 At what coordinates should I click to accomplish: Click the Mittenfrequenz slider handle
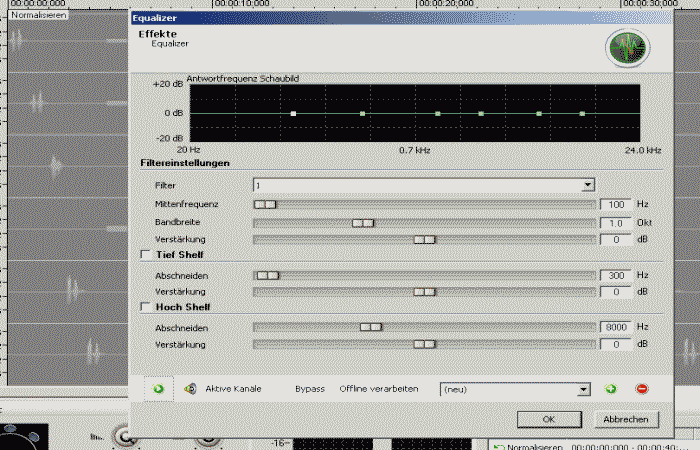[x=265, y=204]
